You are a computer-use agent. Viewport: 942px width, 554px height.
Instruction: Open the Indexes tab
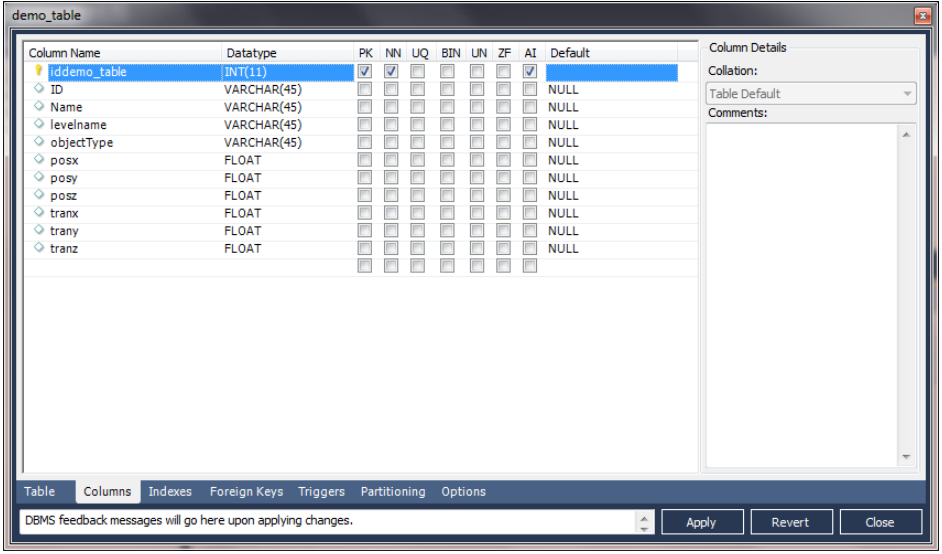coord(170,492)
